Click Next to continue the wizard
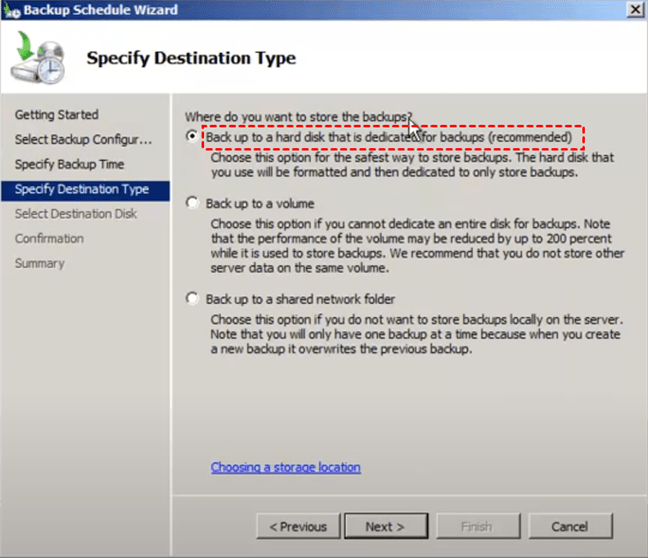 coord(385,526)
